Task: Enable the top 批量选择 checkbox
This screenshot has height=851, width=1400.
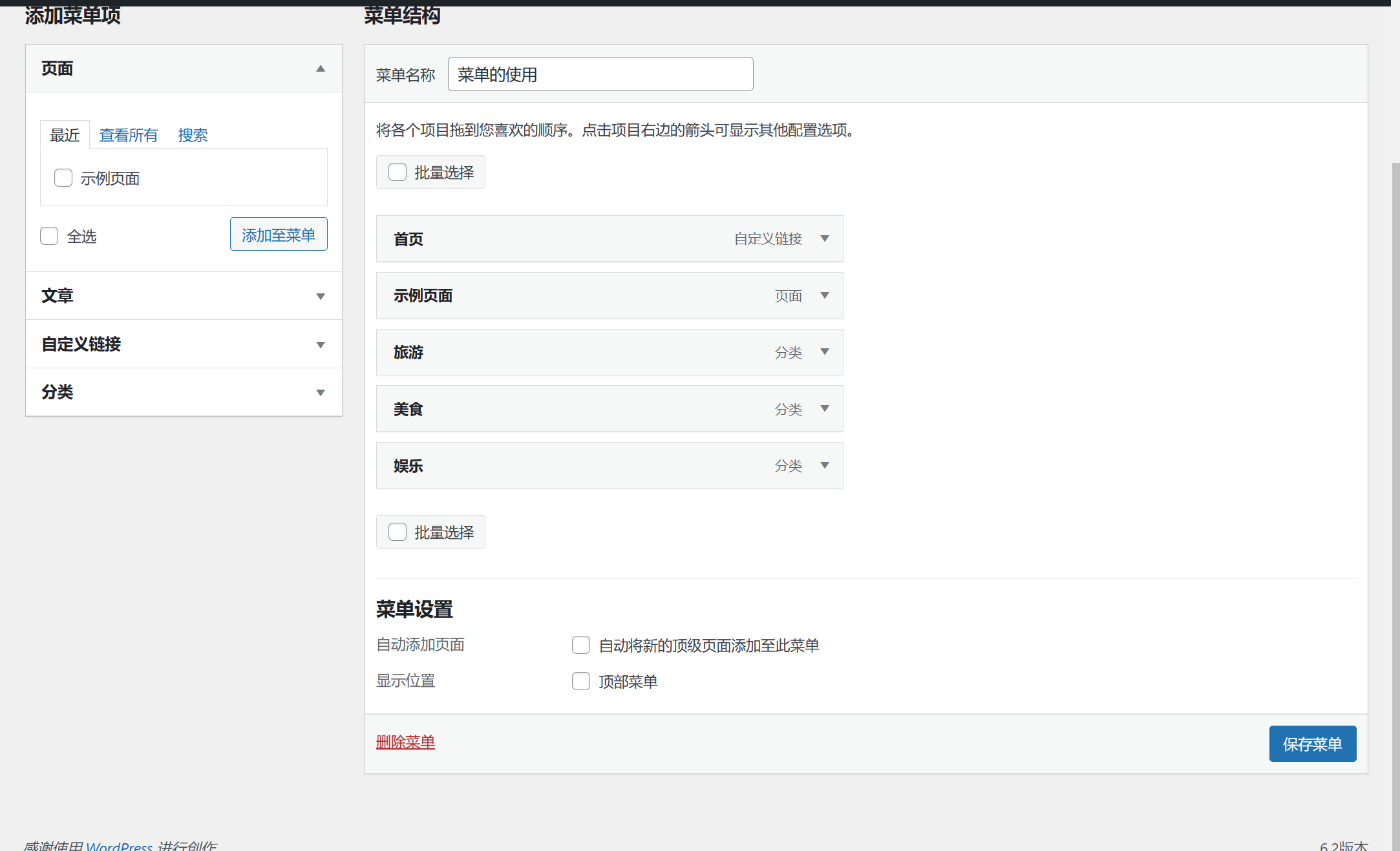Action: pos(398,172)
